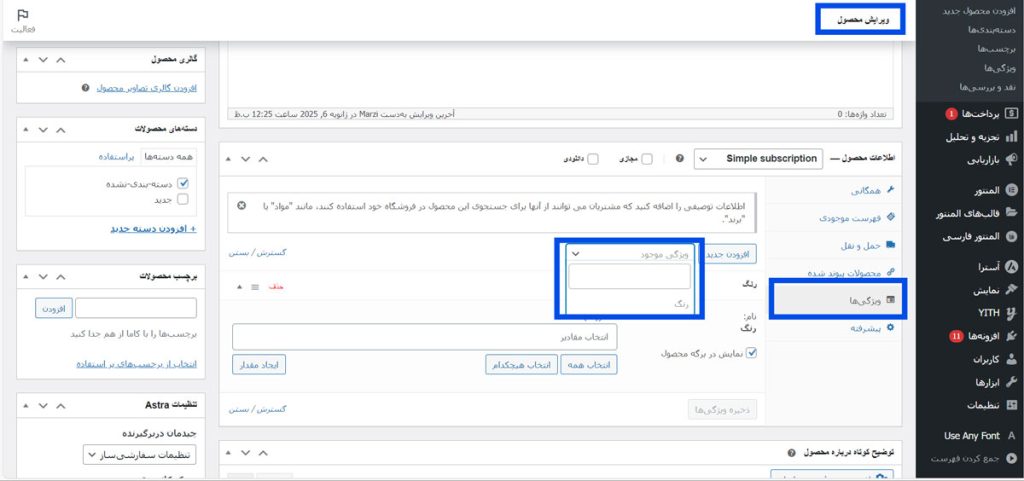
Task: Click the قالب‌های المنتور folder icon
Action: tap(1011, 213)
